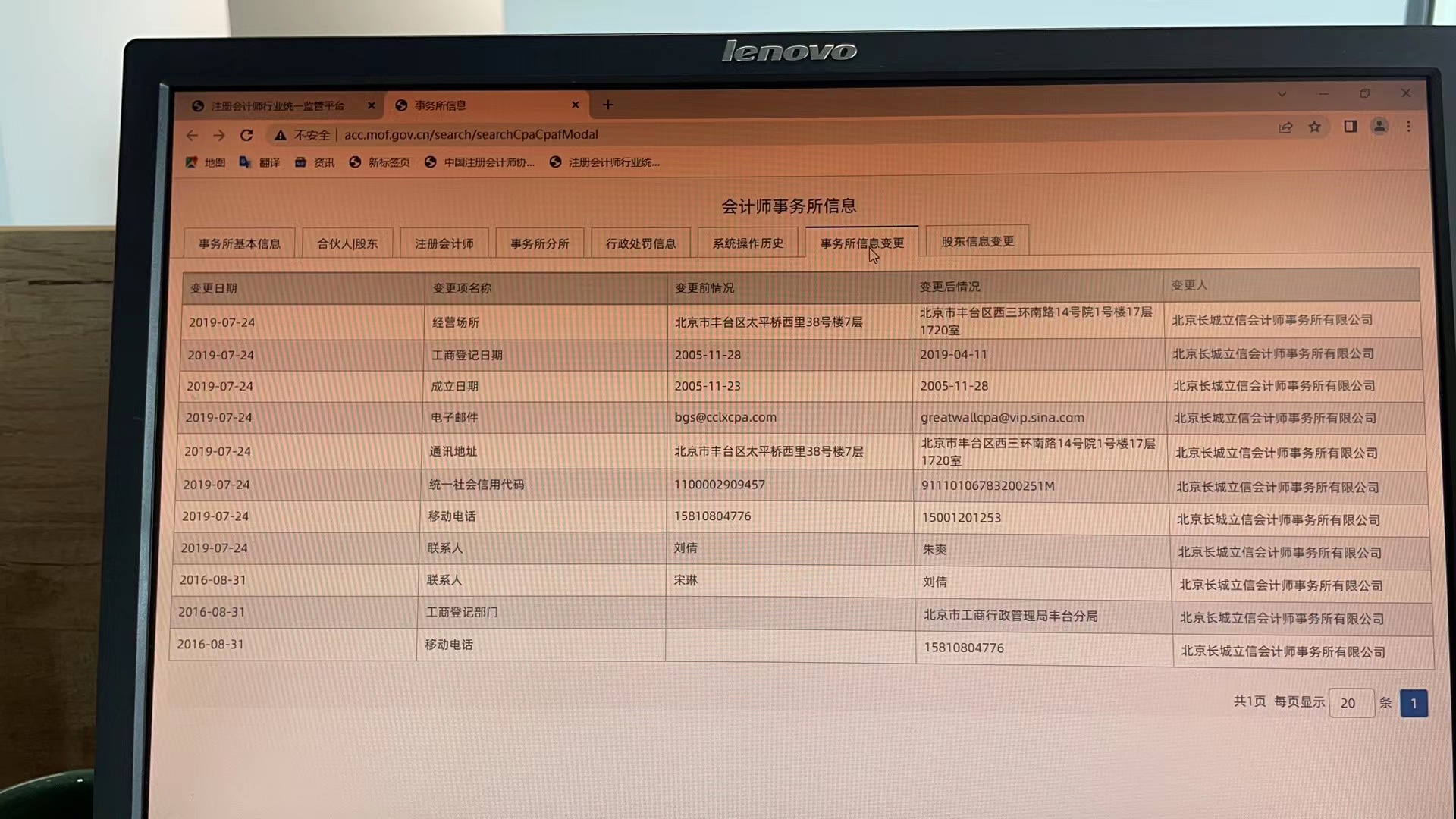Viewport: 1456px width, 819px height.
Task: Click the per-page count field showing 20
Action: [x=1351, y=703]
